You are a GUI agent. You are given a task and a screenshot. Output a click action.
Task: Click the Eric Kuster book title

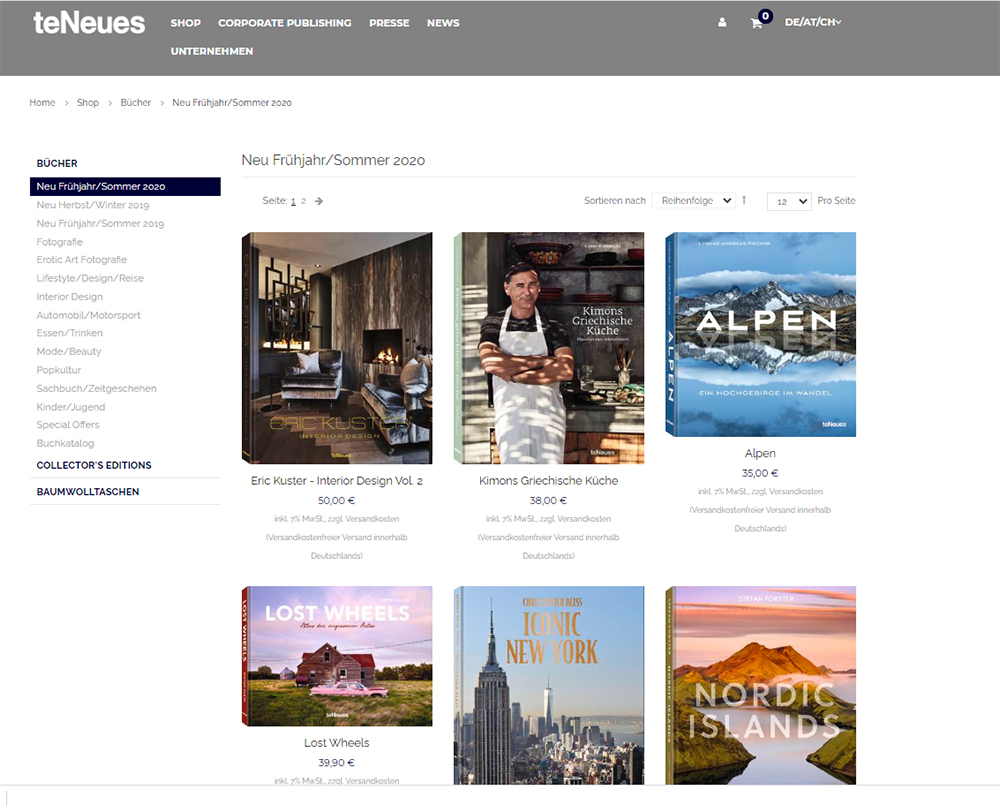[x=337, y=481]
